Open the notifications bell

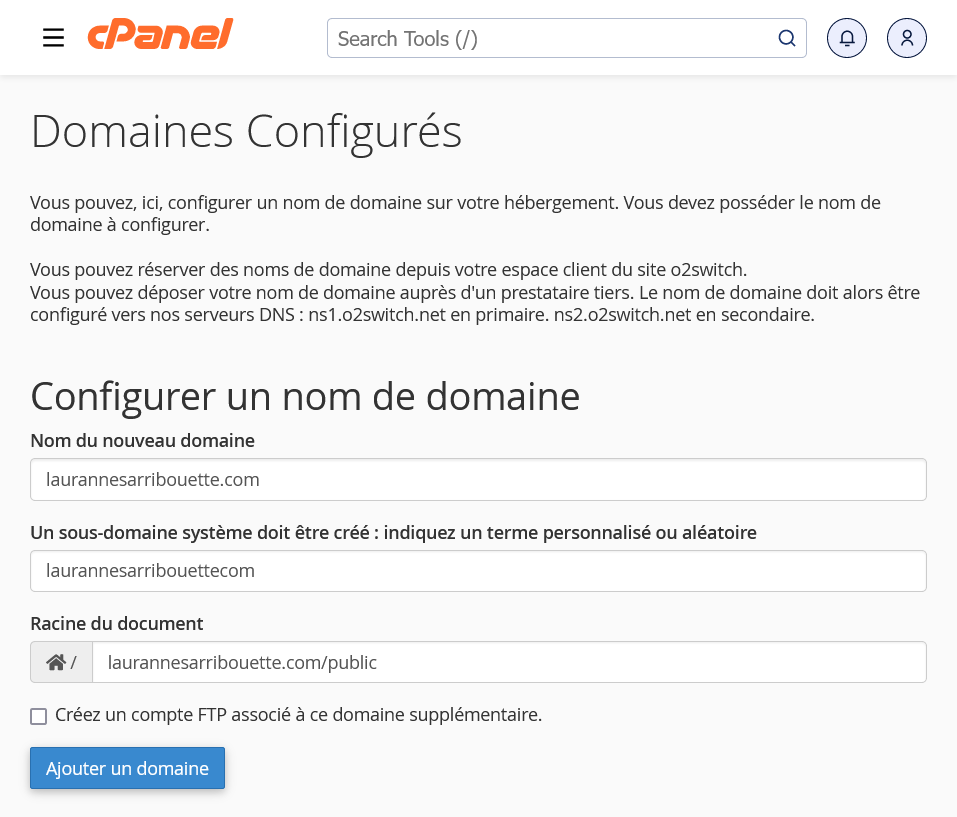point(847,38)
